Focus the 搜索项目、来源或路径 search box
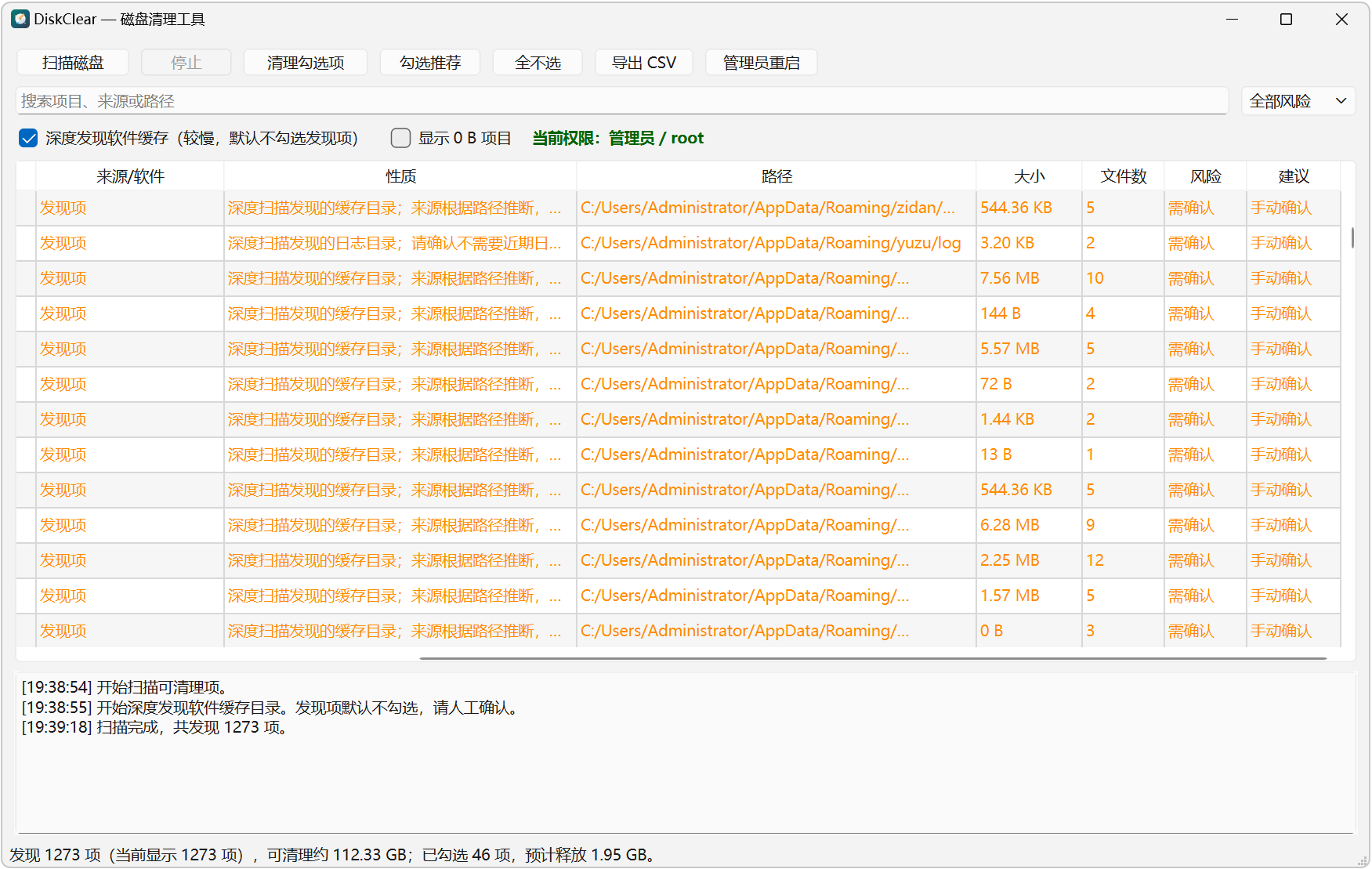This screenshot has height=869, width=1372. (622, 101)
